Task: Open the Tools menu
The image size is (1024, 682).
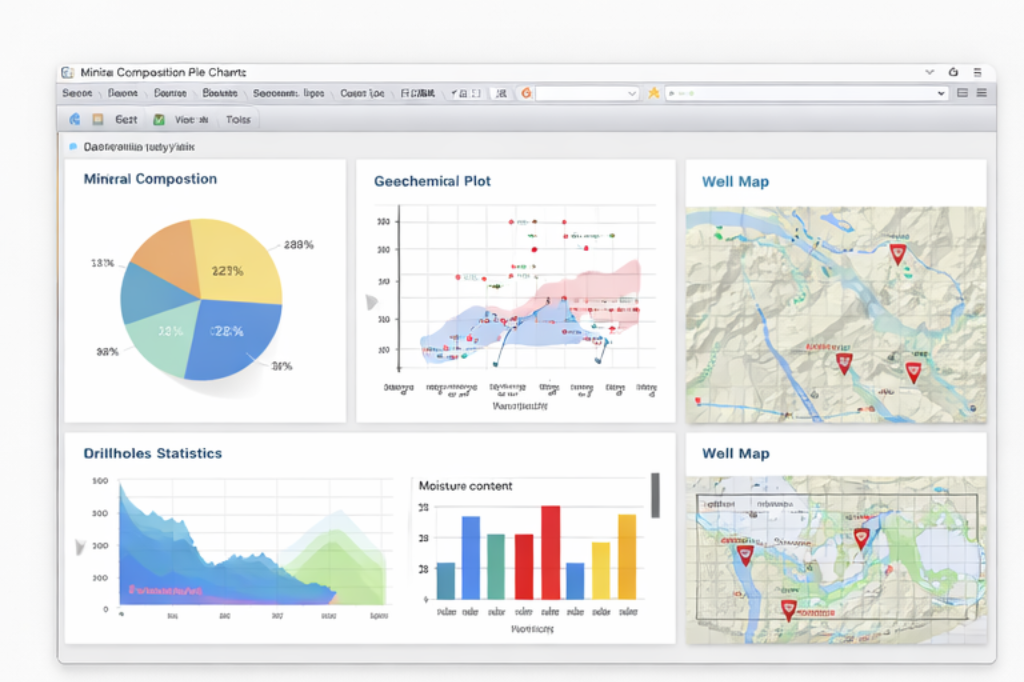Action: pos(238,119)
